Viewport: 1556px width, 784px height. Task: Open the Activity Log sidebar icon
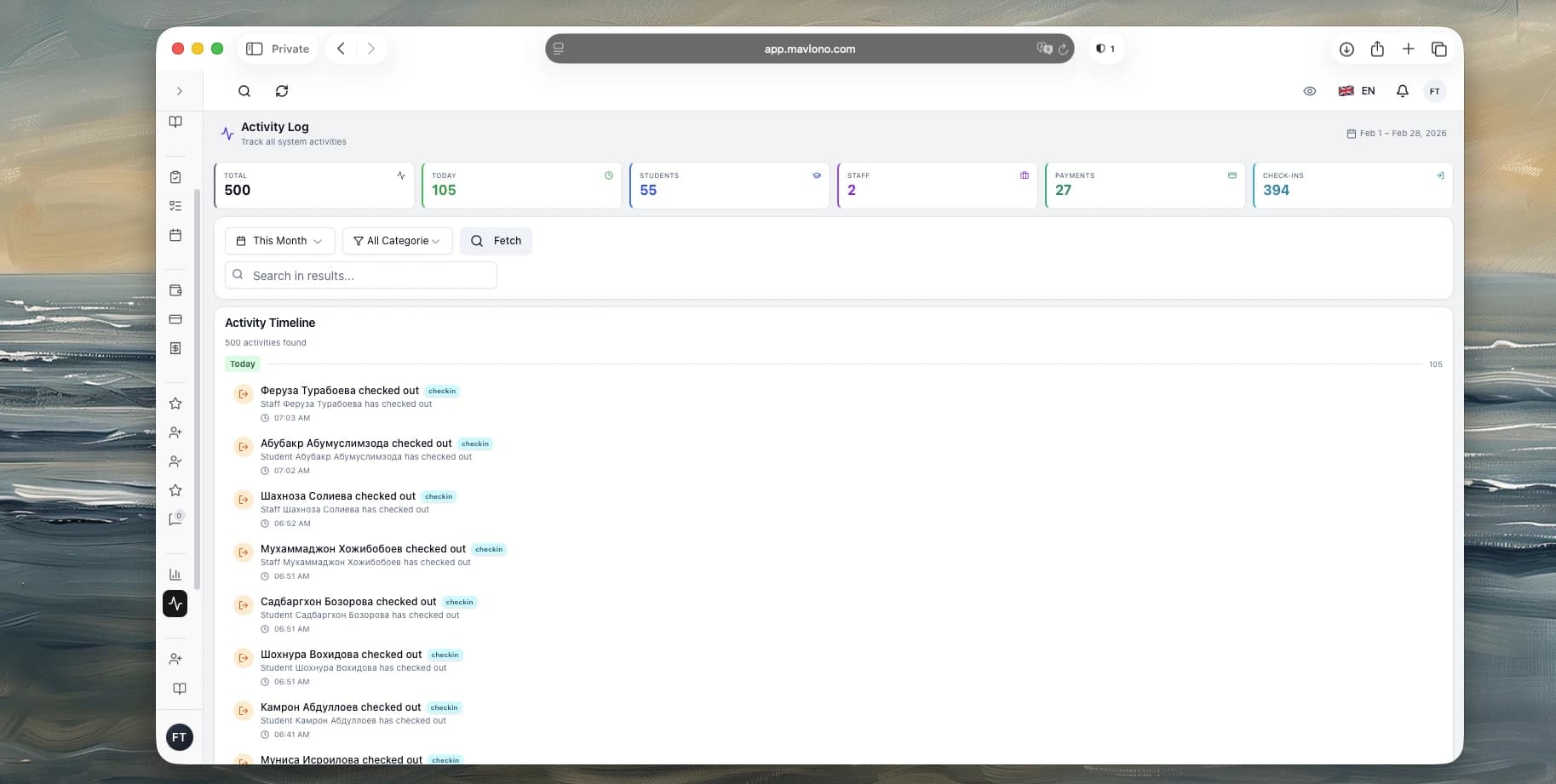pyautogui.click(x=175, y=603)
